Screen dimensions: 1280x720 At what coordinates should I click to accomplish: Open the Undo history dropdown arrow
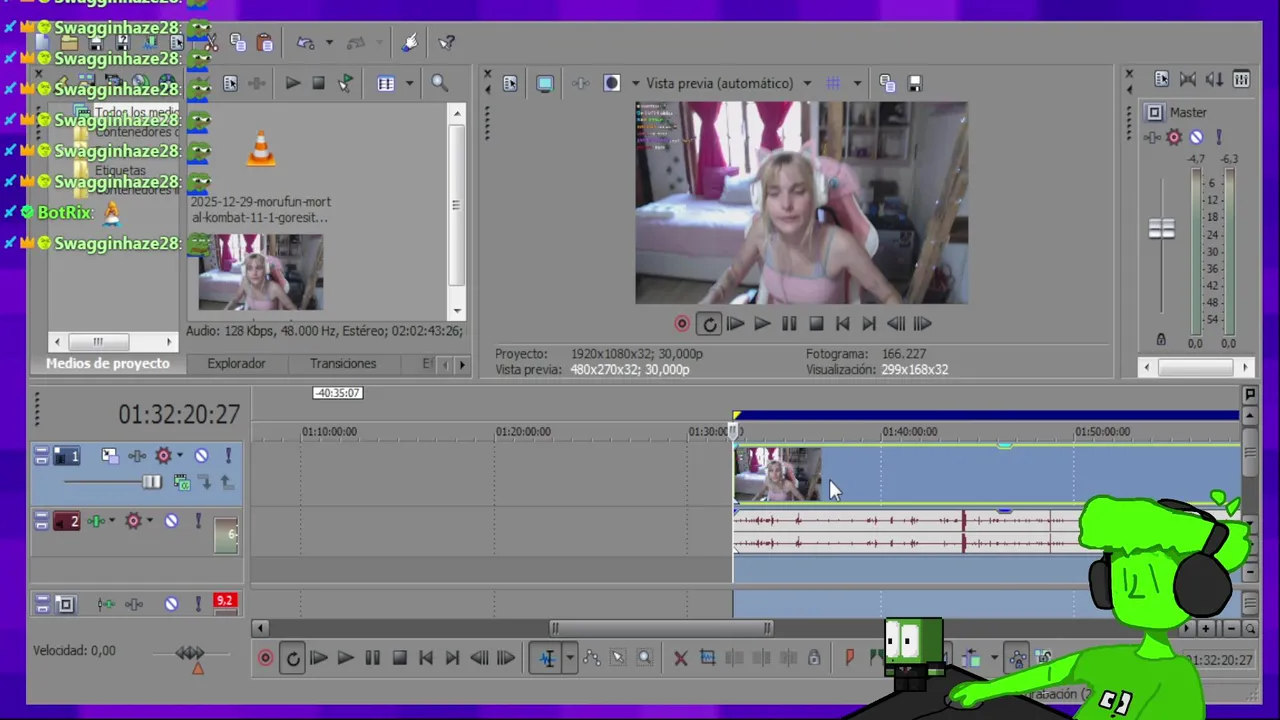click(x=329, y=43)
